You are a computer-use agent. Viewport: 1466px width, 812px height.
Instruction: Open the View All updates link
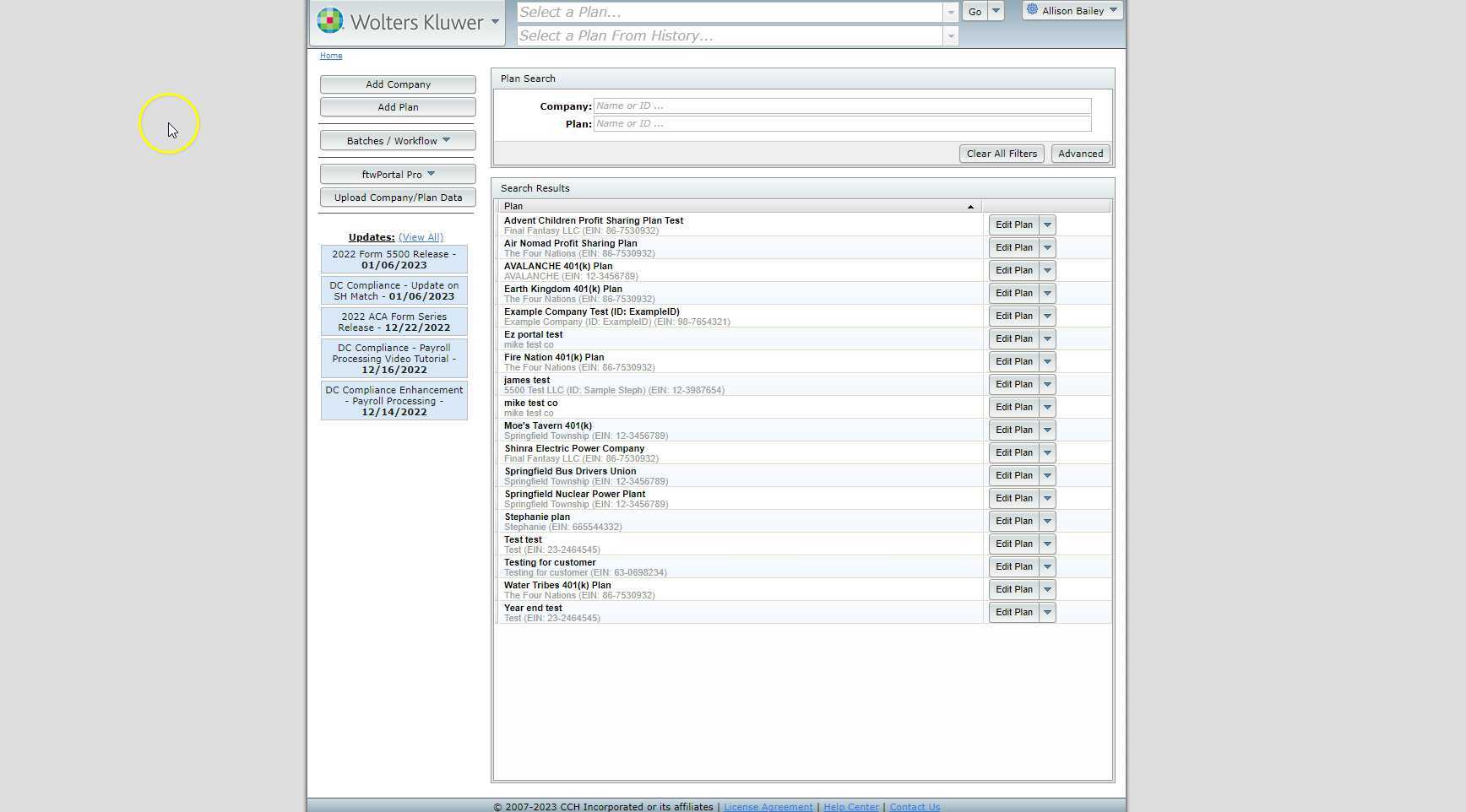pos(421,236)
